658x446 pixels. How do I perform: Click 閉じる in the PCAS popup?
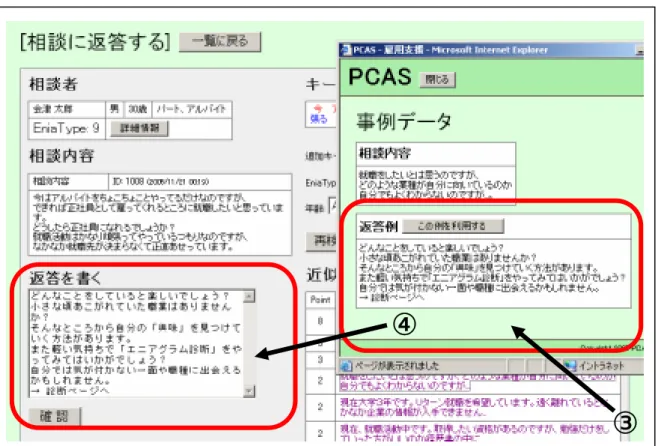point(437,79)
